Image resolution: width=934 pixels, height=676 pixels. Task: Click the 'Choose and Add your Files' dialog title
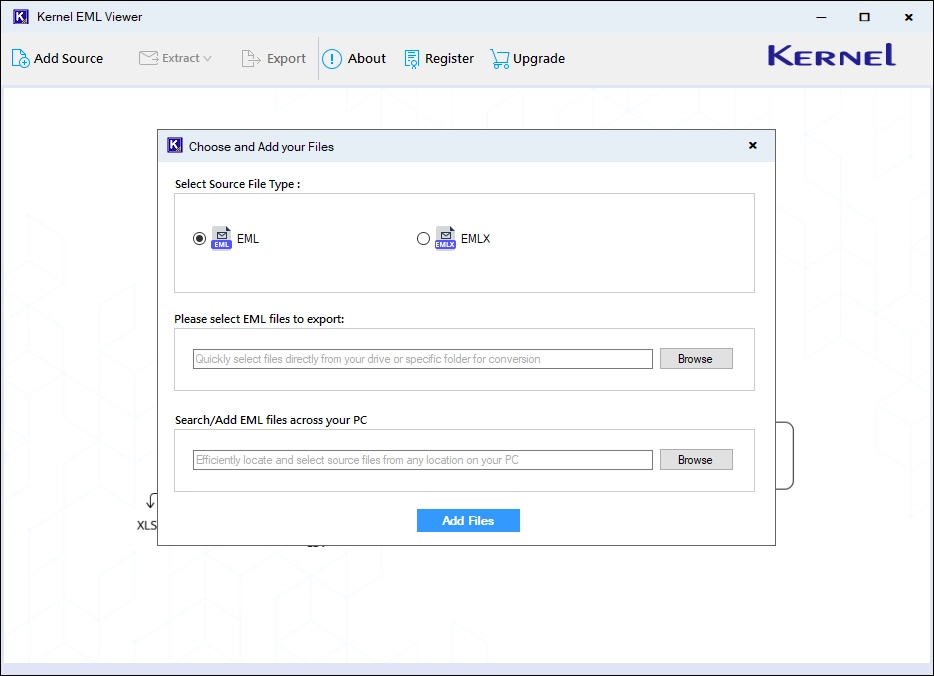[261, 147]
